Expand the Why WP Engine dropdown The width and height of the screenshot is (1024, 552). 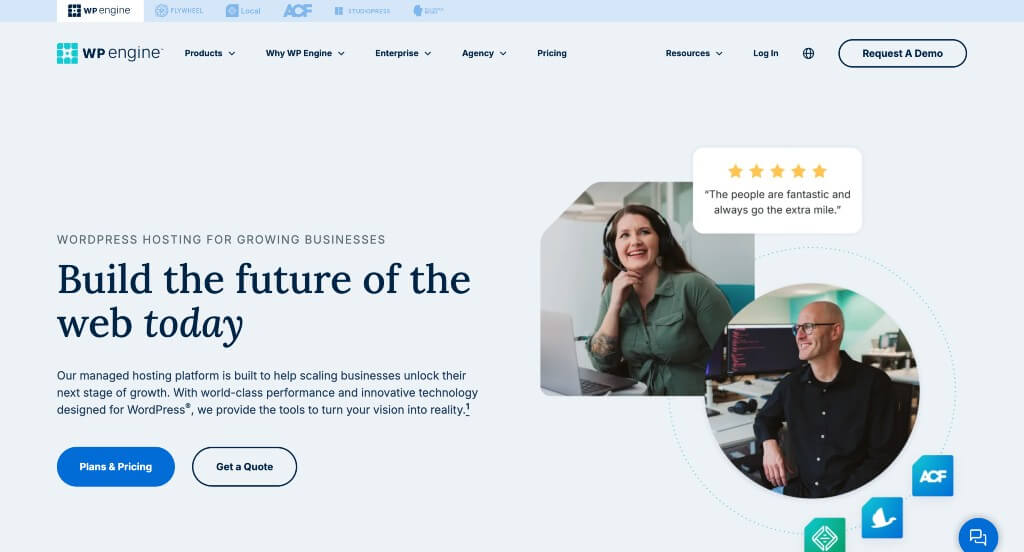click(305, 54)
